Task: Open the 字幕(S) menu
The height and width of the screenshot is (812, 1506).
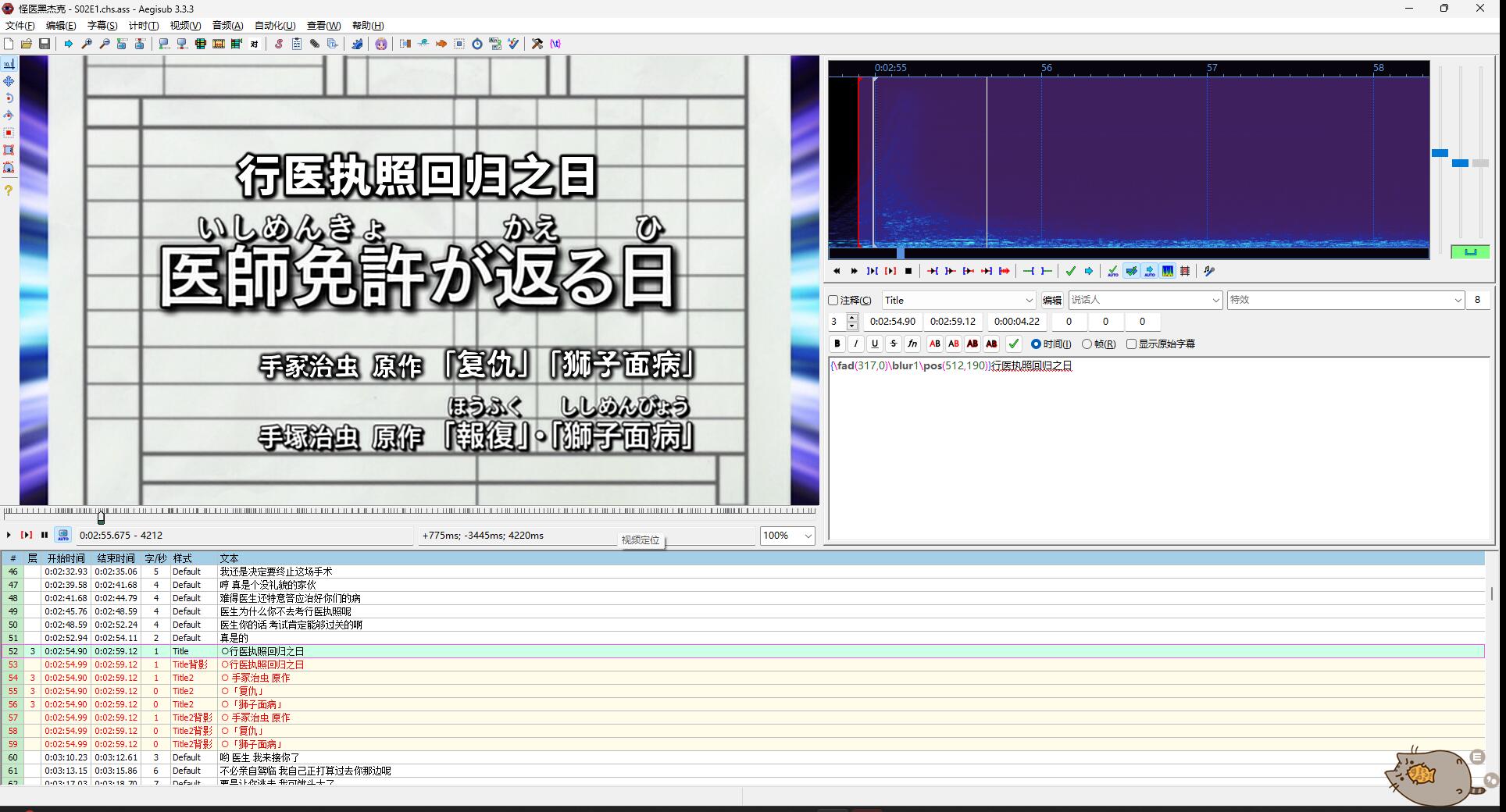Action: (102, 25)
